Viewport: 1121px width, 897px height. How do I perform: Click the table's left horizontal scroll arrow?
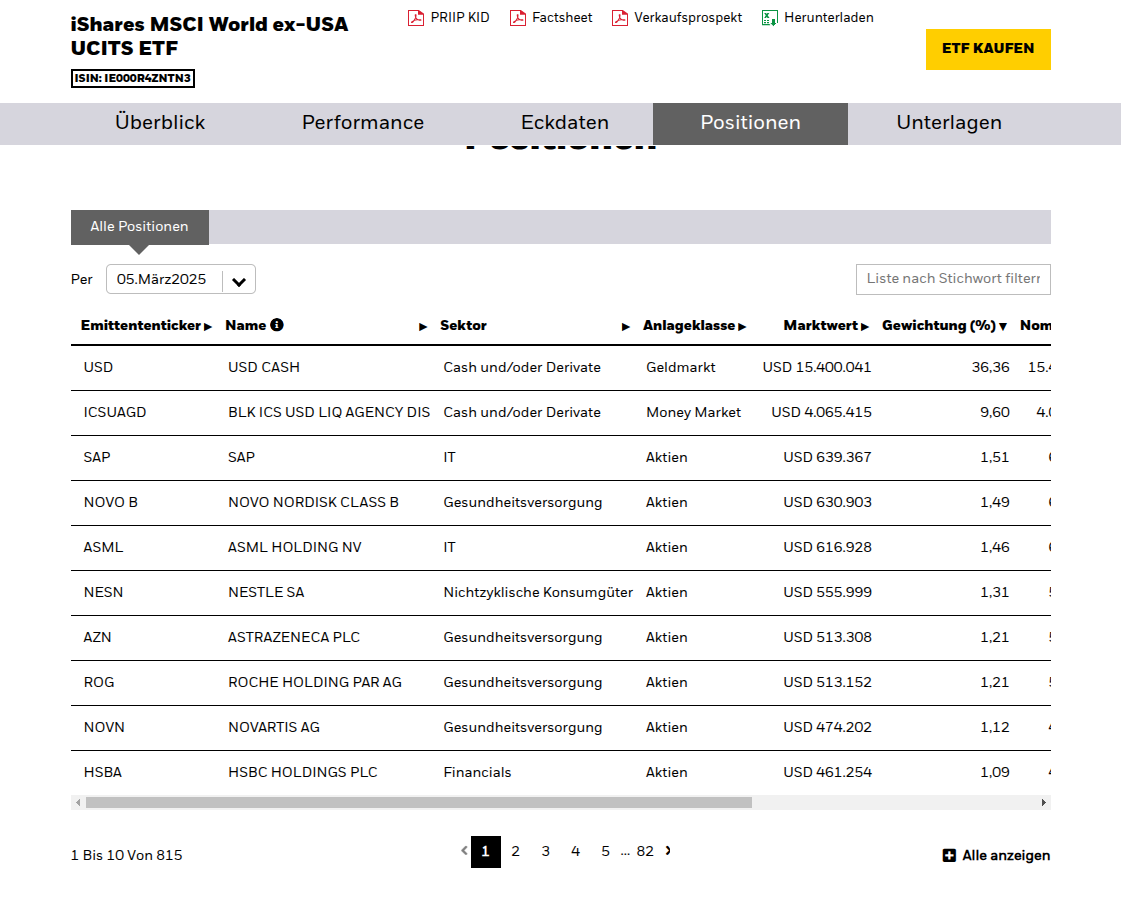point(78,803)
